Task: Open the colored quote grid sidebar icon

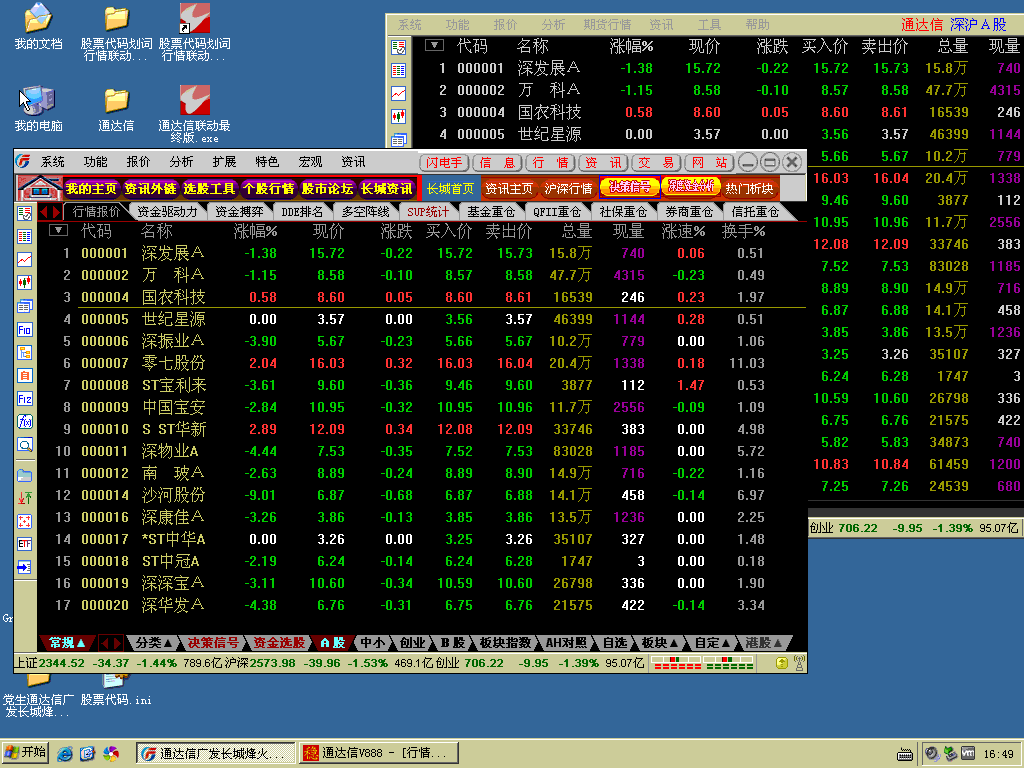Action: 25,236
